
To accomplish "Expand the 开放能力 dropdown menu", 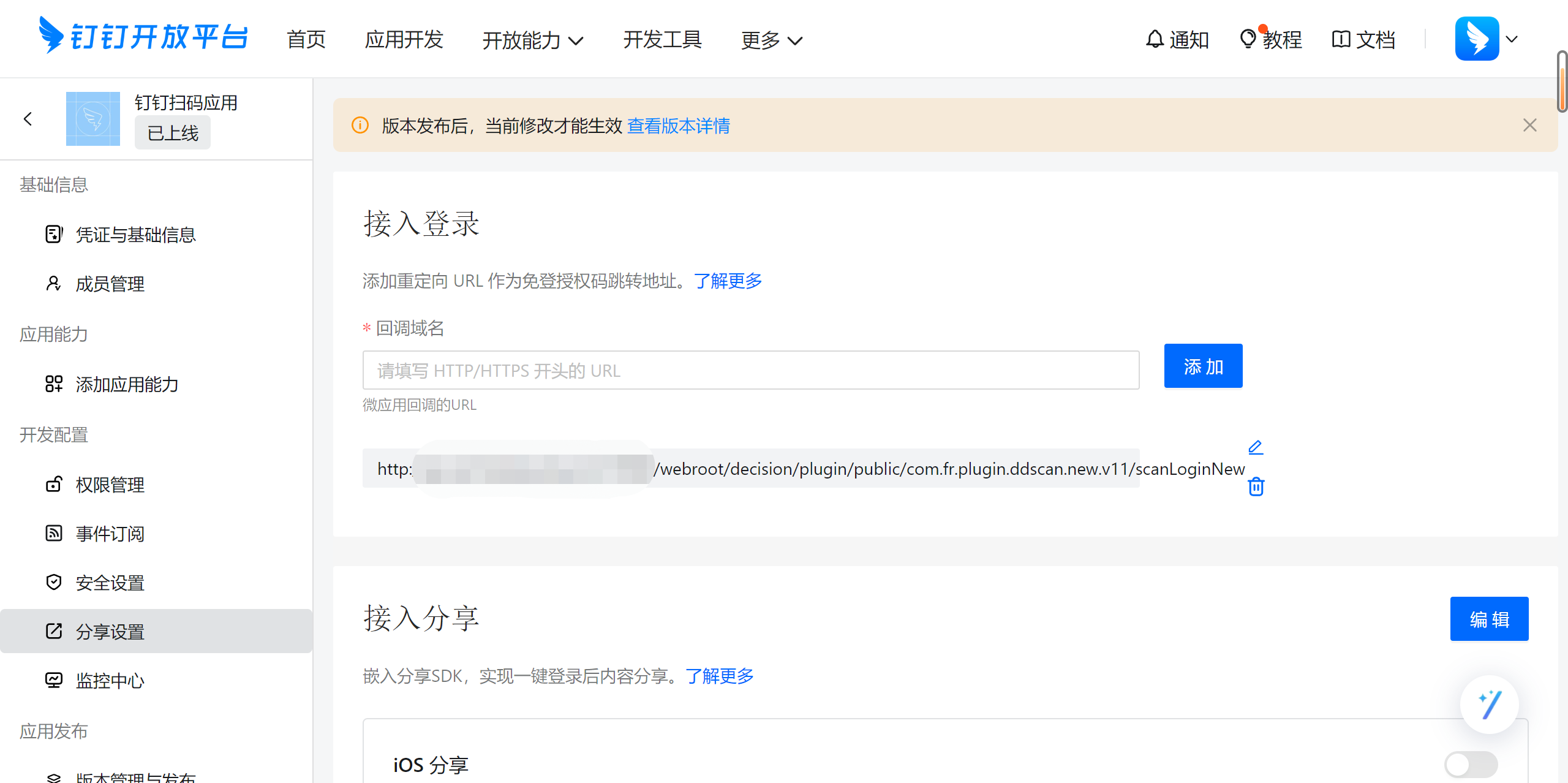I will click(x=532, y=40).
